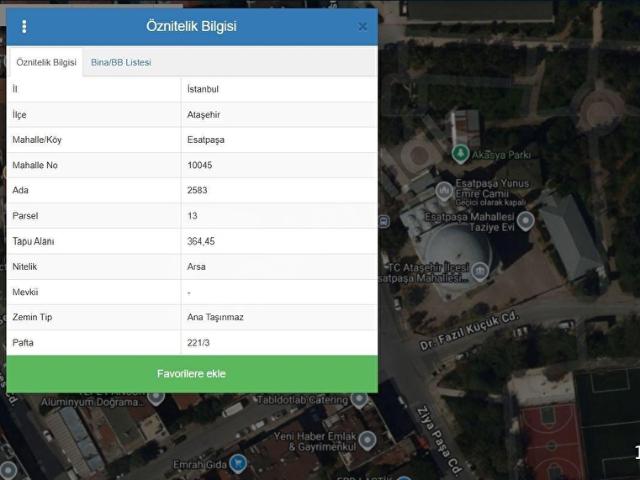Screen dimensions: 640x480
Task: Click the Esatpaşa value cell
Action: click(x=279, y=140)
